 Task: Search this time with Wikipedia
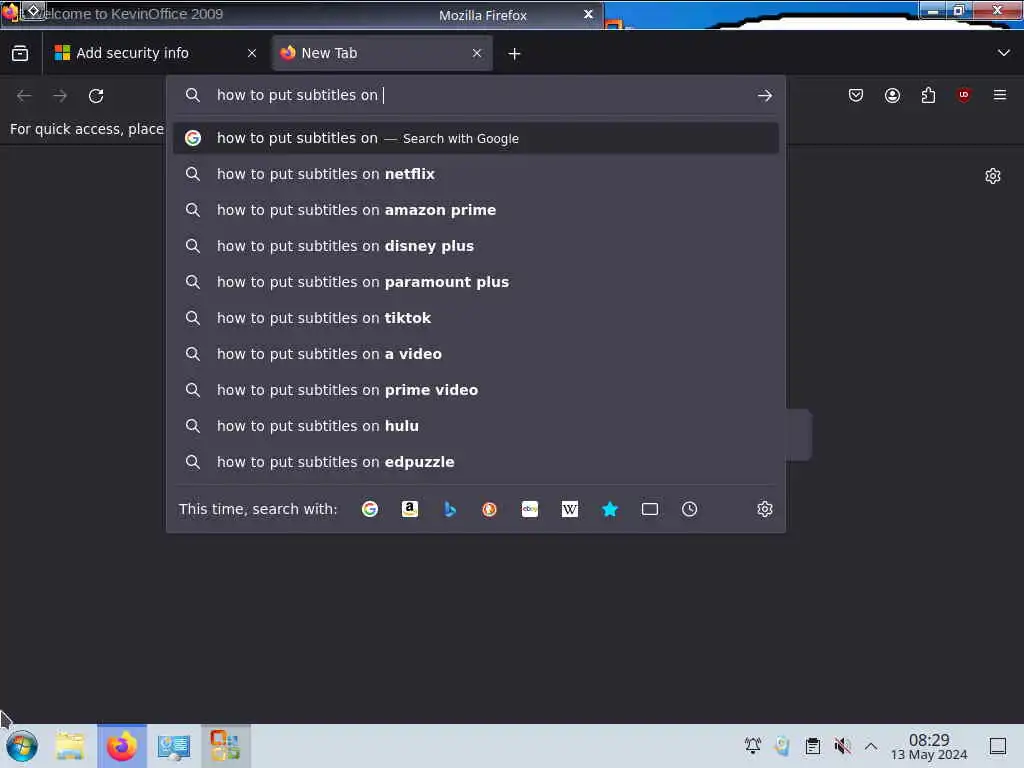[569, 509]
